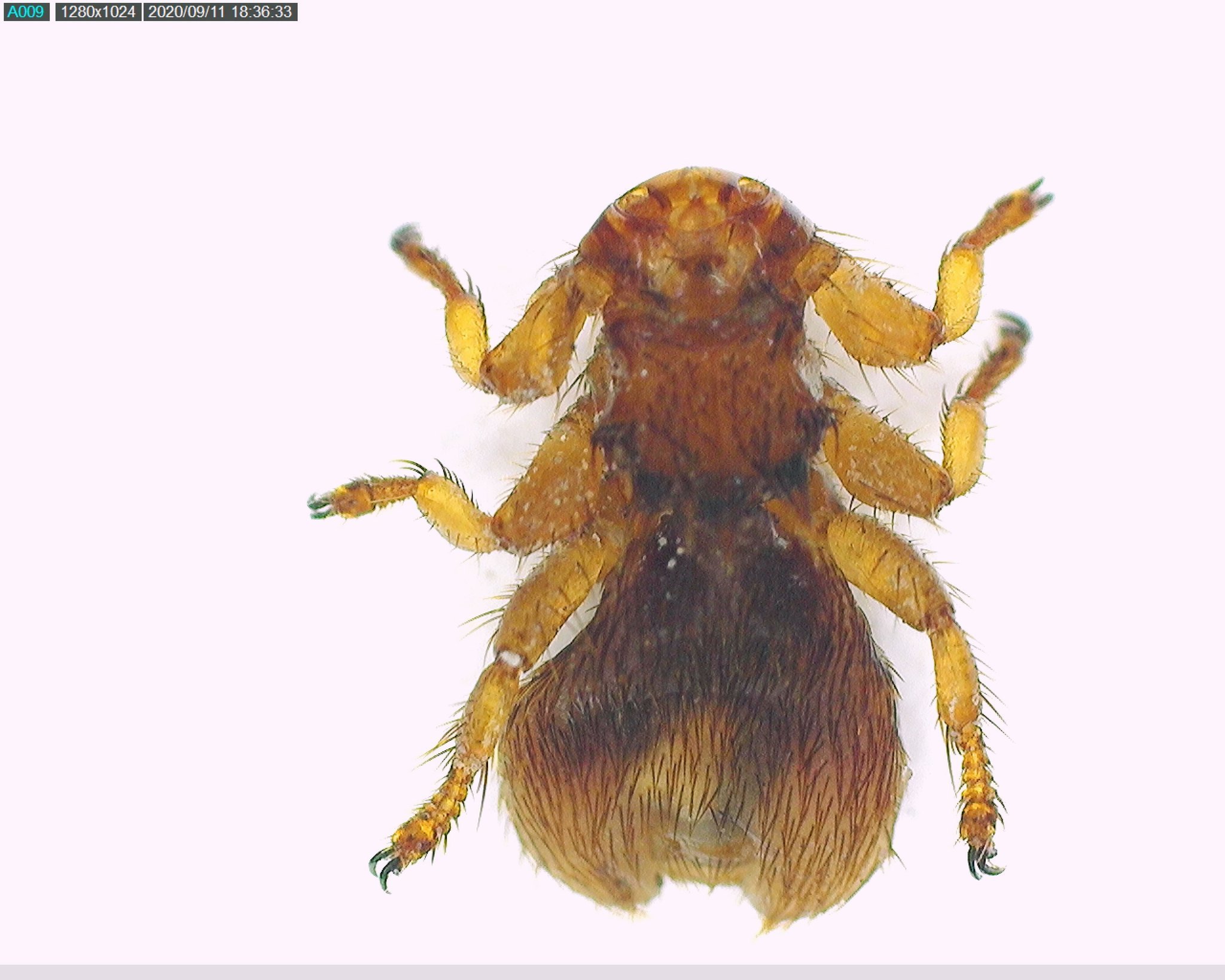Click the 1280x1024 resolution label
1225x980 pixels.
click(98, 12)
